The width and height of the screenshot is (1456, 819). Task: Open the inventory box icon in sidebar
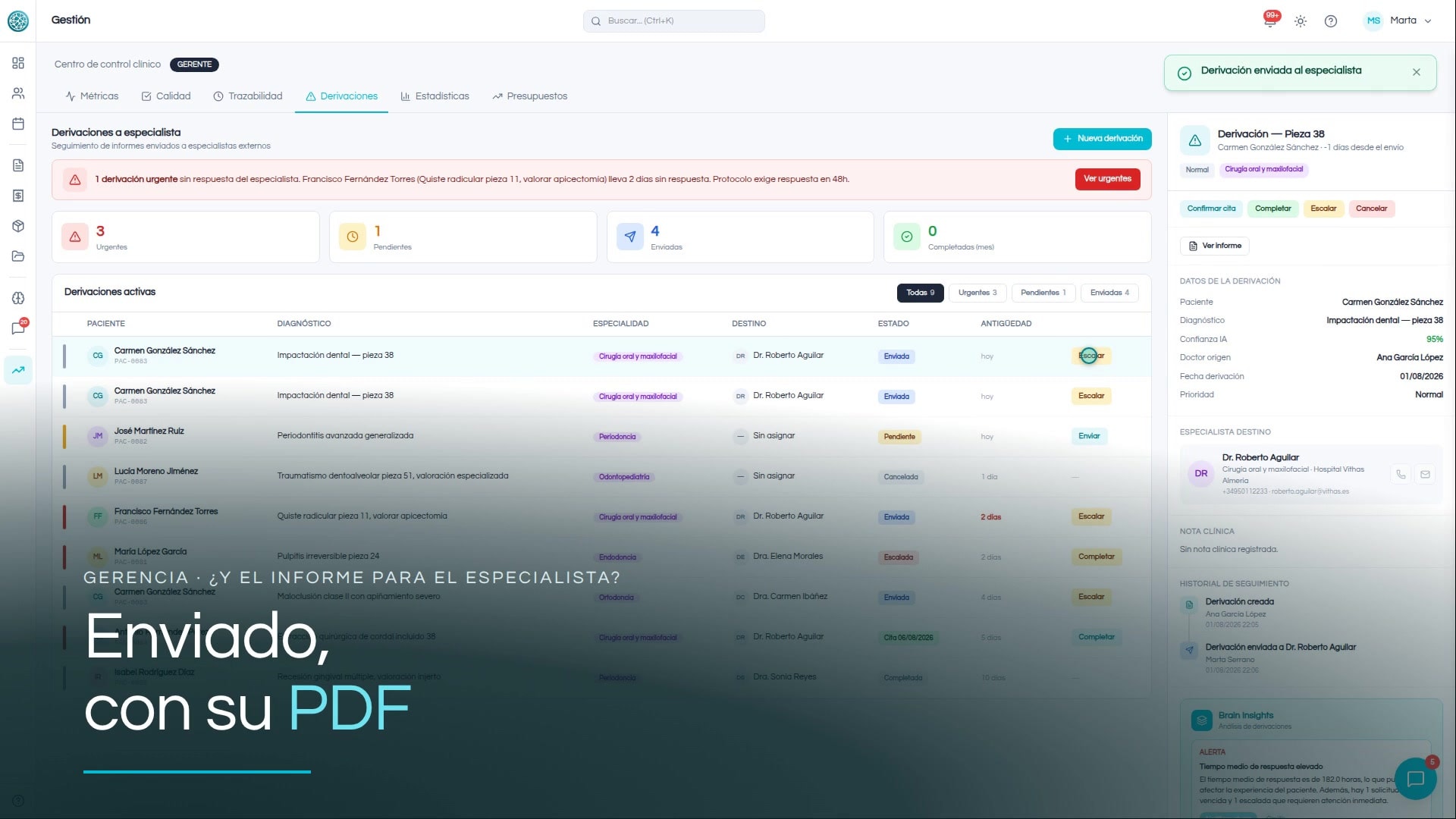tap(18, 226)
